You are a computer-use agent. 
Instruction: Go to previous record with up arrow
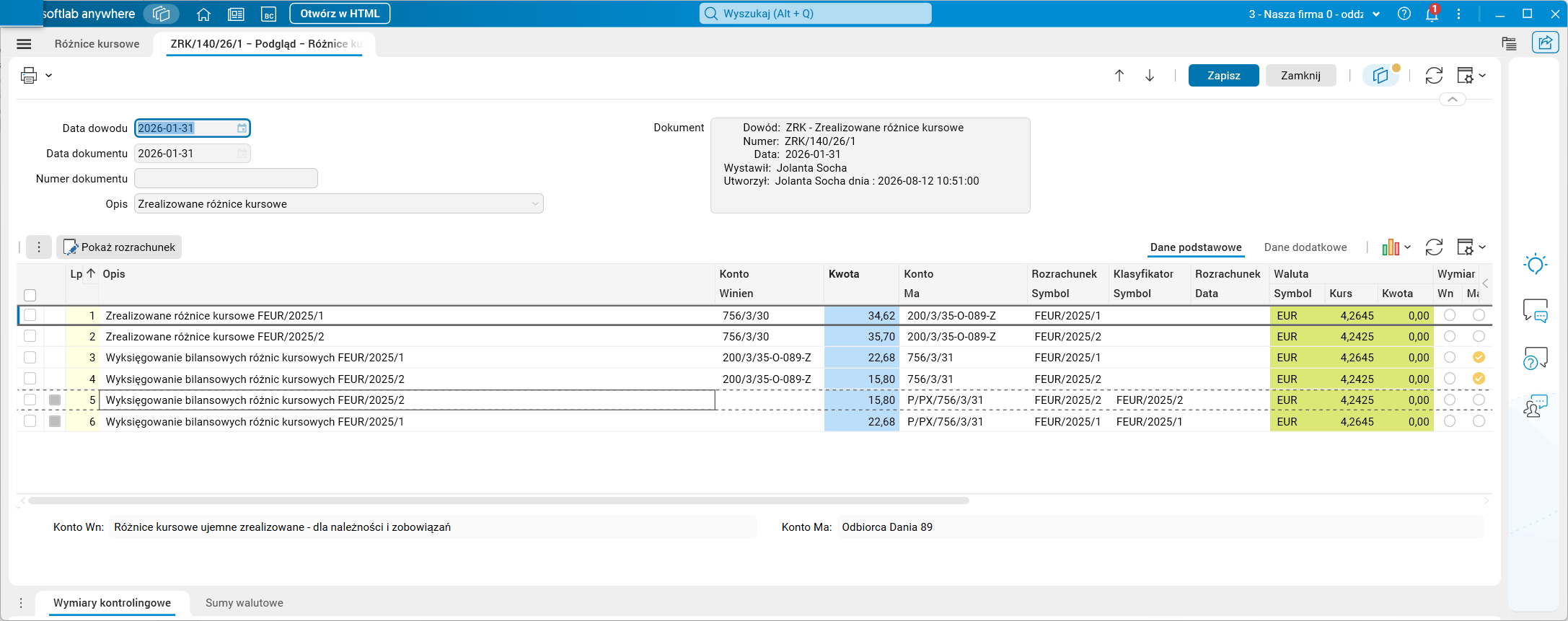1119,75
